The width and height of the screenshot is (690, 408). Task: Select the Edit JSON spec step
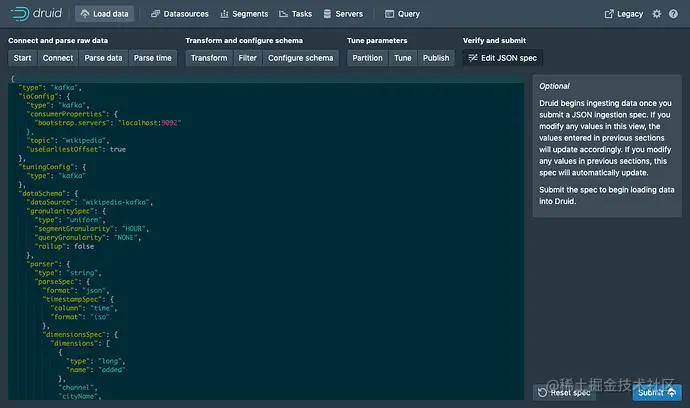point(503,58)
